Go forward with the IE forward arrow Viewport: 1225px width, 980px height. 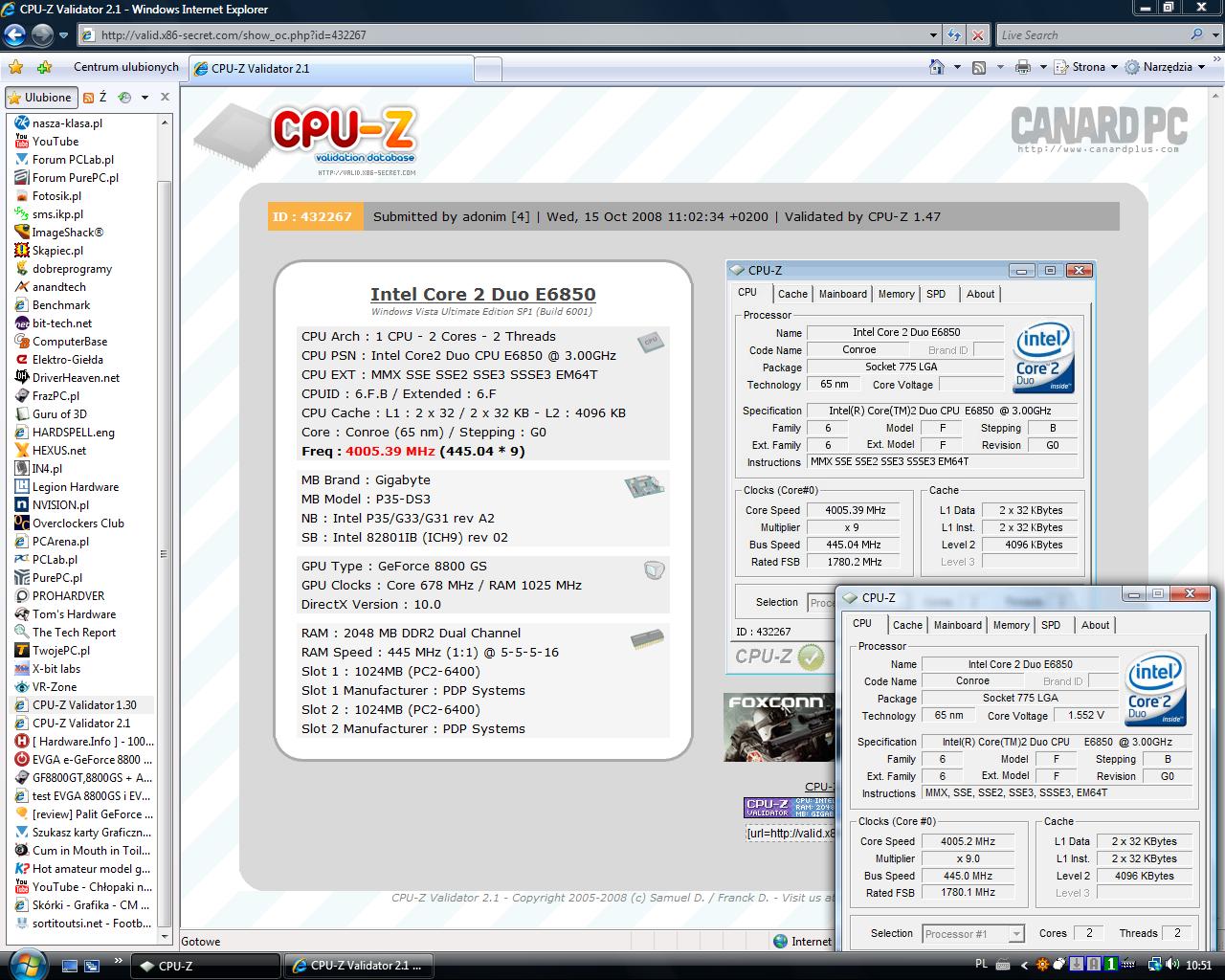42,35
